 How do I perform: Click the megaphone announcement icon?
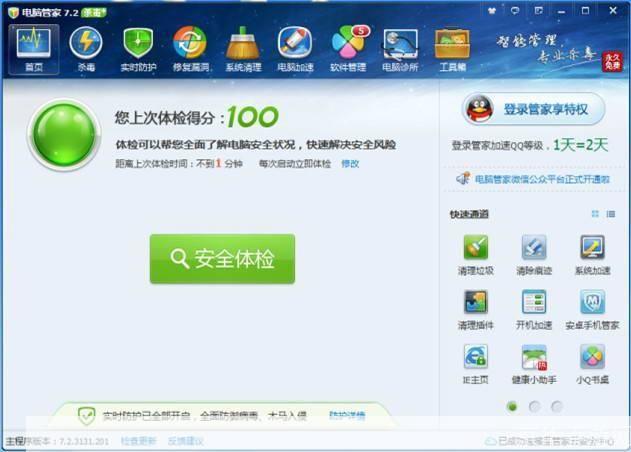[463, 178]
